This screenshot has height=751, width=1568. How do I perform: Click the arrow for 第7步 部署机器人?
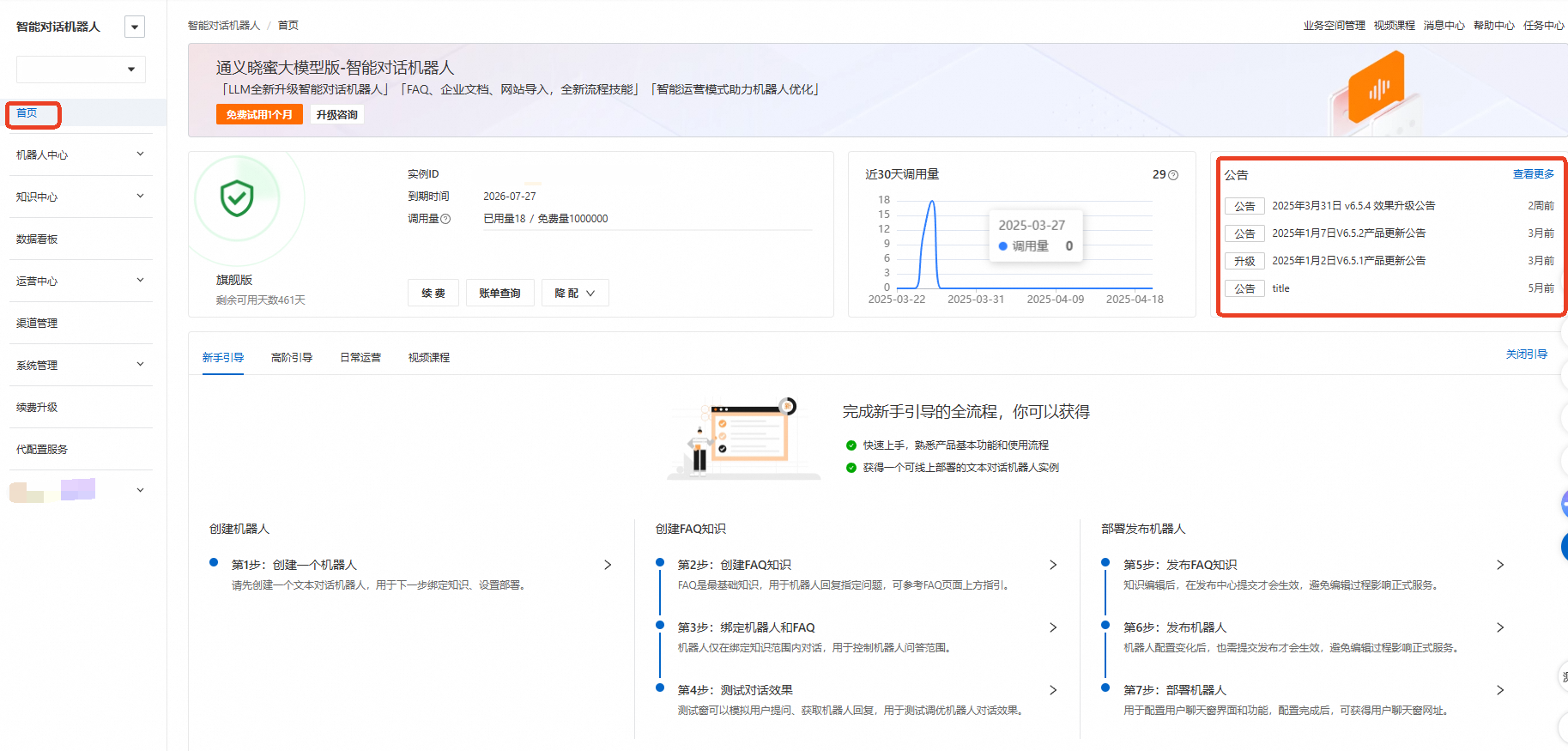pyautogui.click(x=1500, y=690)
